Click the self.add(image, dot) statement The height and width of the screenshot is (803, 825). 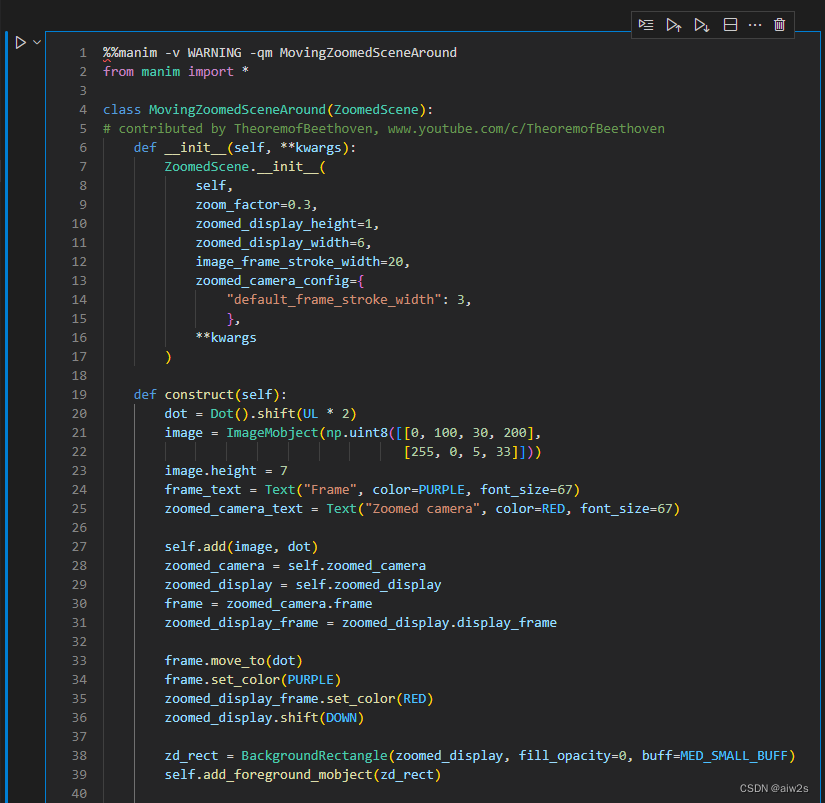pos(242,547)
